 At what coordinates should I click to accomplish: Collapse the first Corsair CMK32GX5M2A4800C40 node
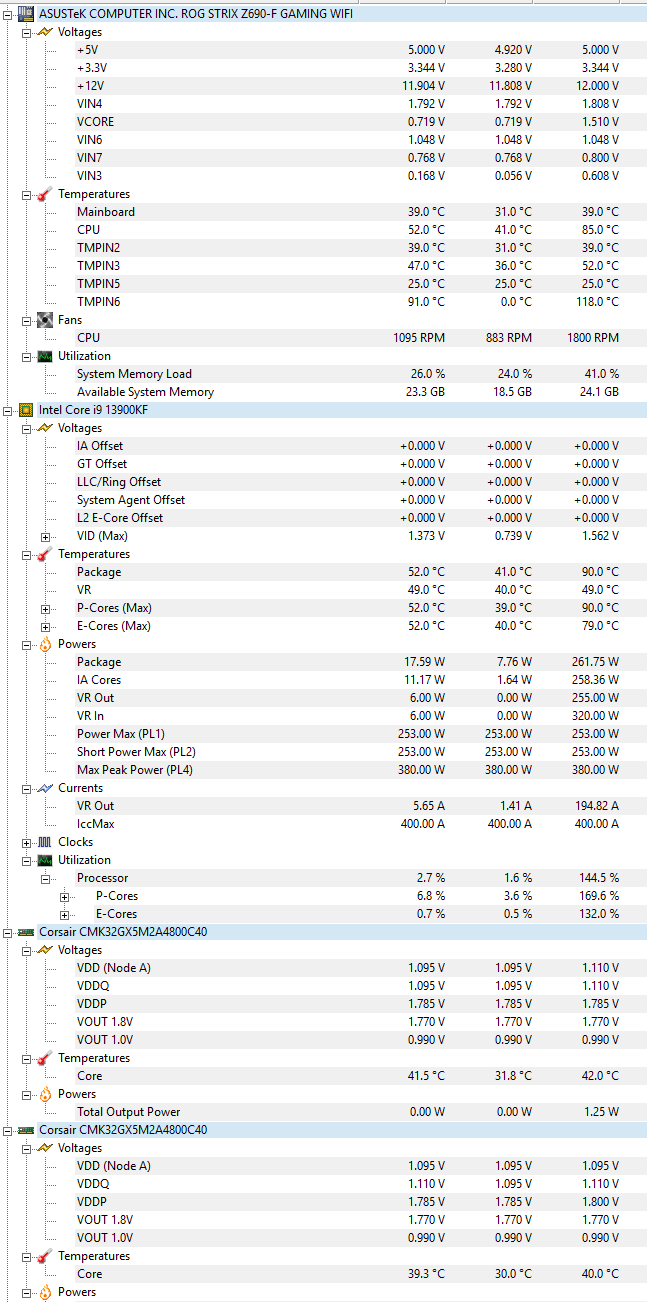[x=9, y=932]
